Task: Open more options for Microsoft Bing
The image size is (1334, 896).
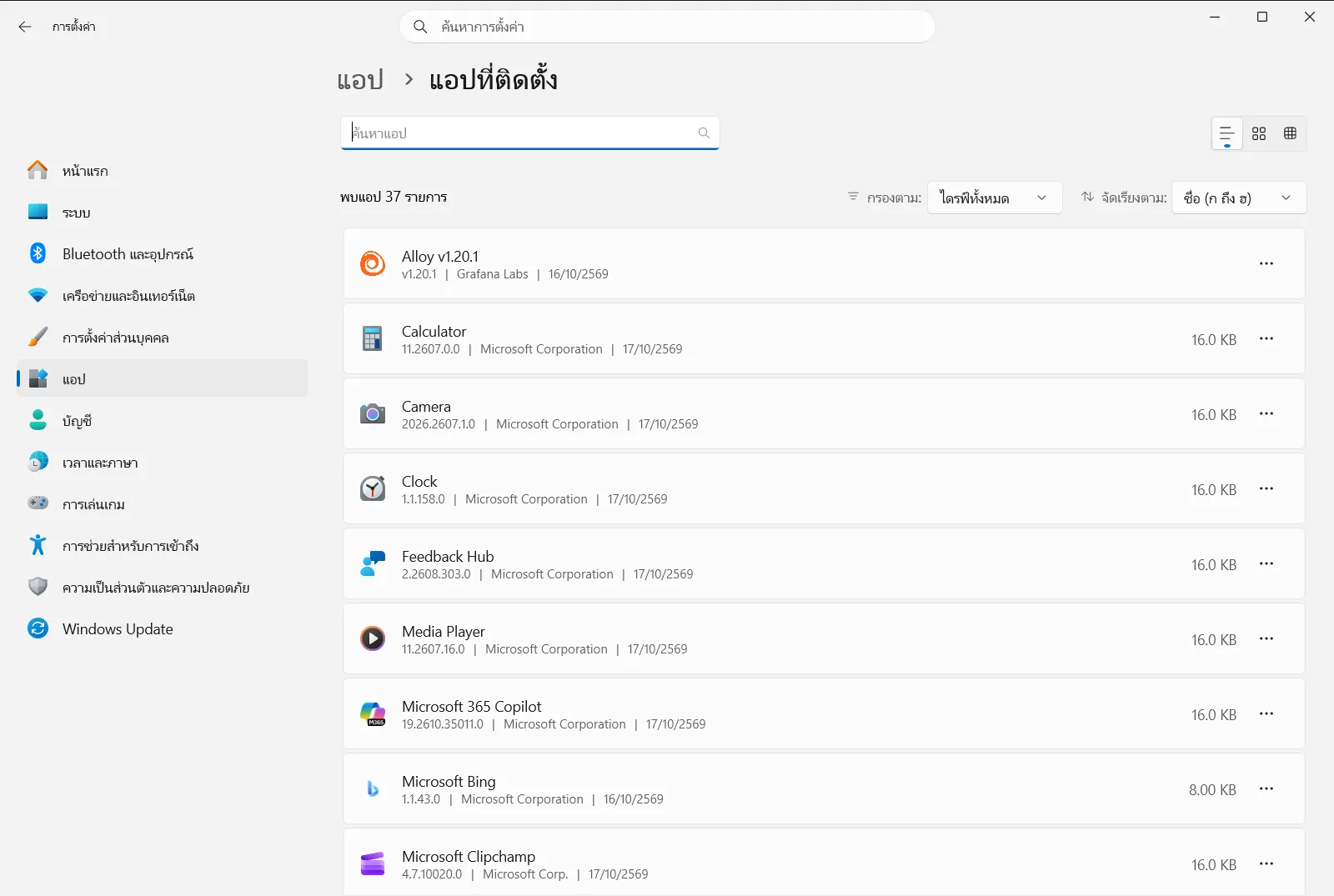Action: click(1266, 788)
